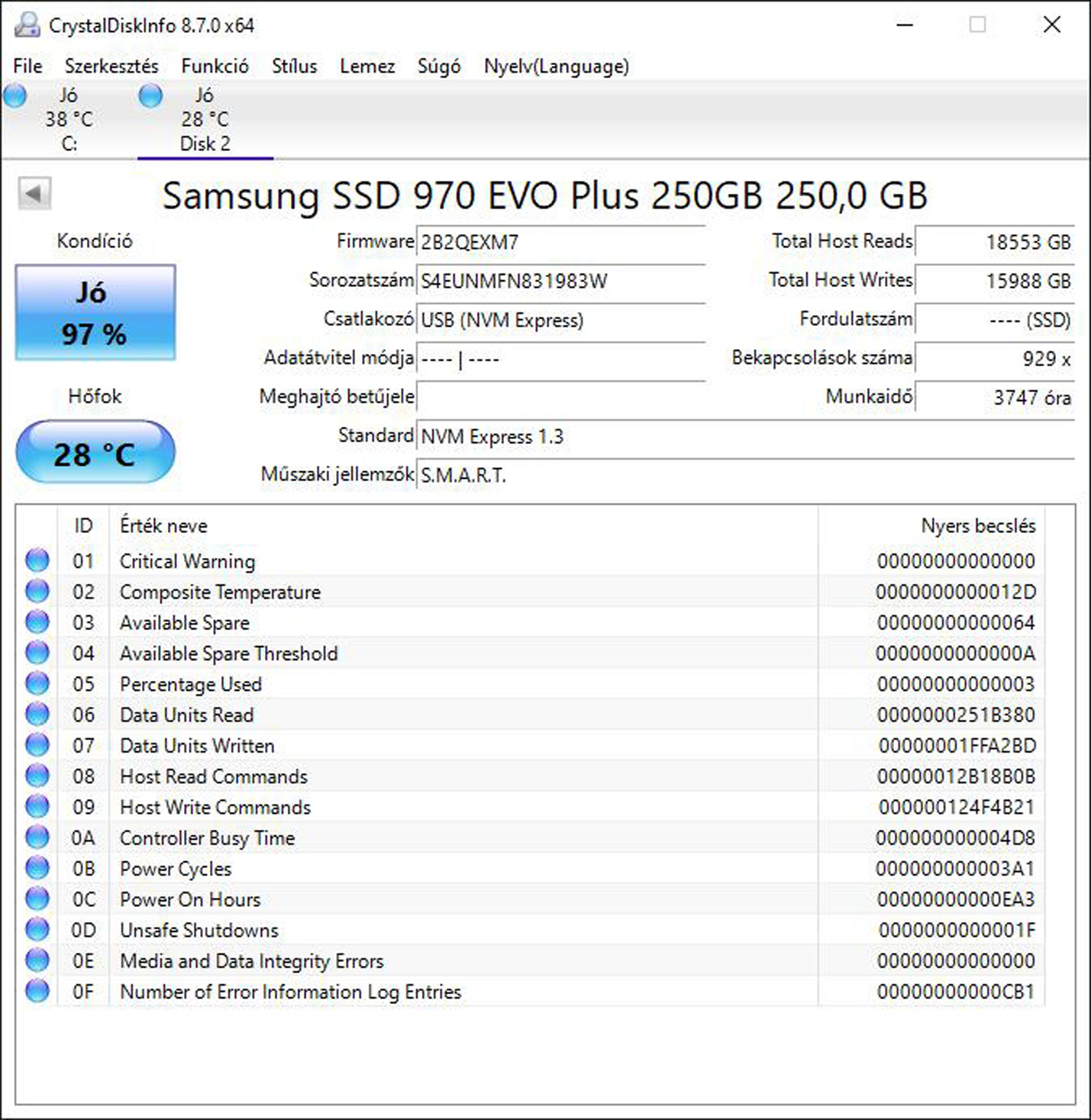Open the File menu

point(27,66)
